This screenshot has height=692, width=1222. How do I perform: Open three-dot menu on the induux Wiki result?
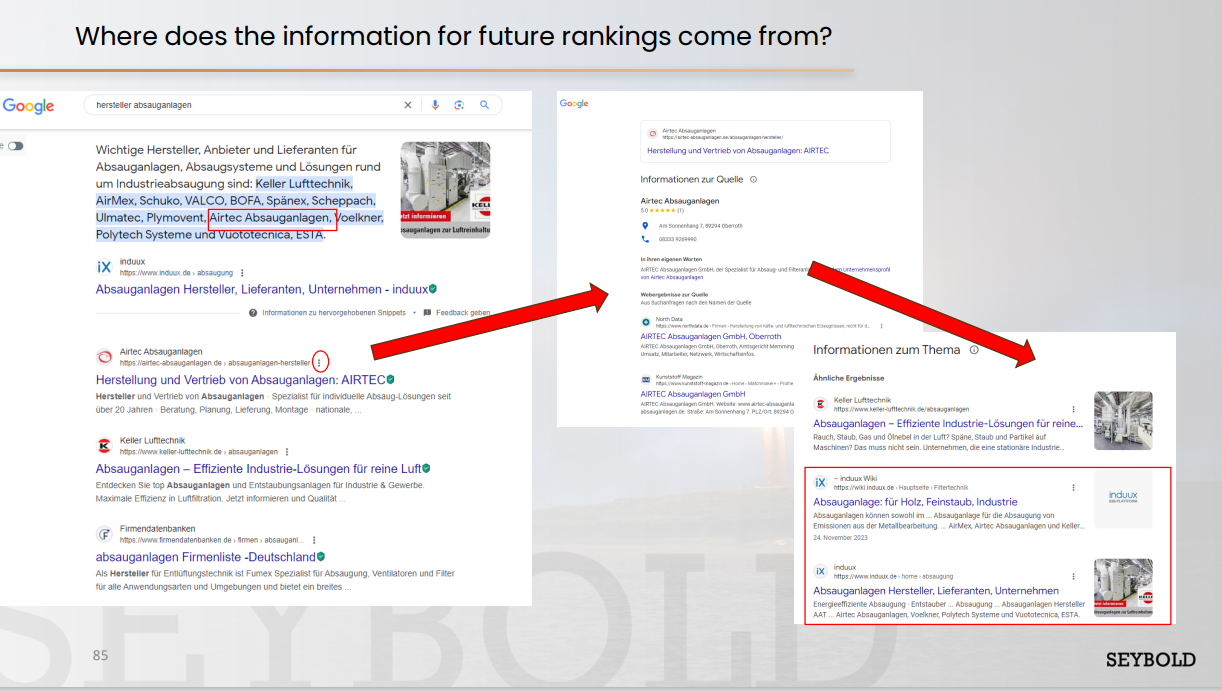(1074, 488)
